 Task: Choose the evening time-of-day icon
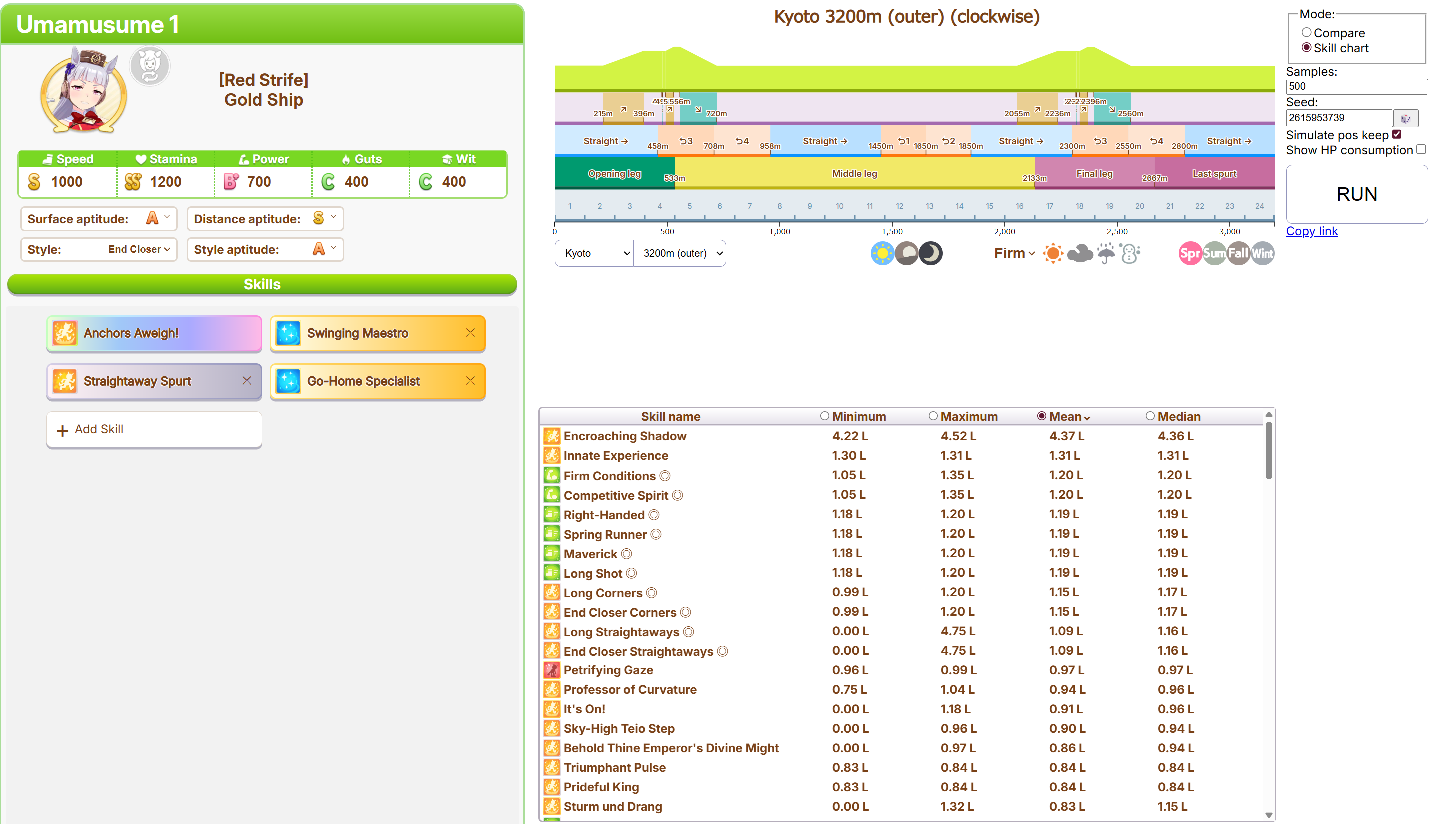pyautogui.click(x=906, y=253)
